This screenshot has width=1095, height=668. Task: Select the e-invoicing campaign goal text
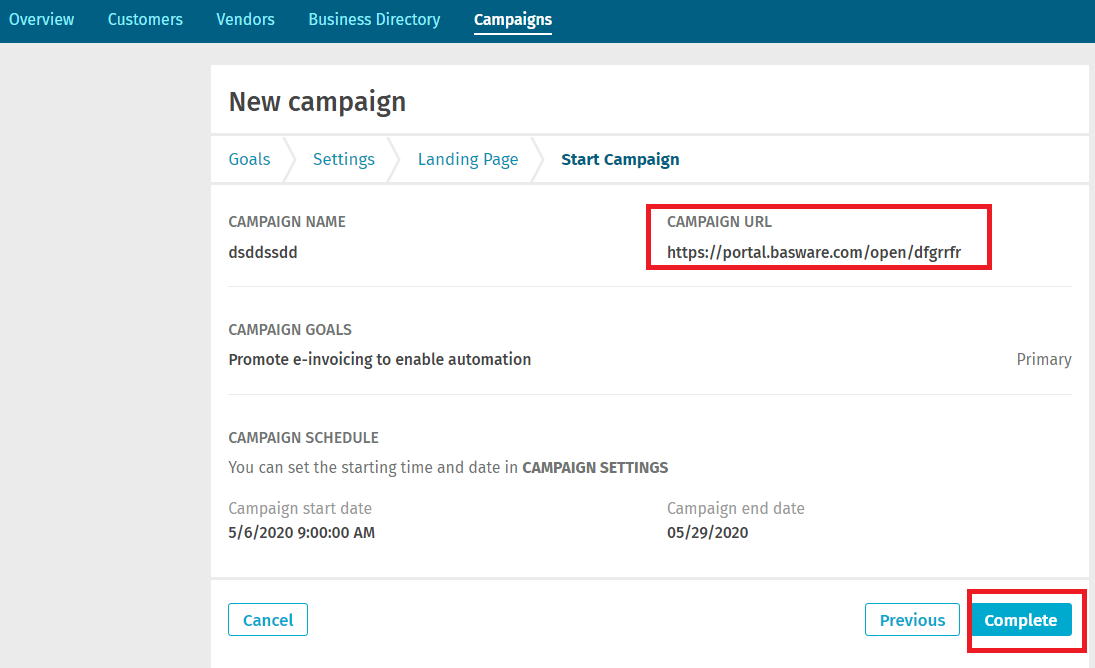coord(379,359)
